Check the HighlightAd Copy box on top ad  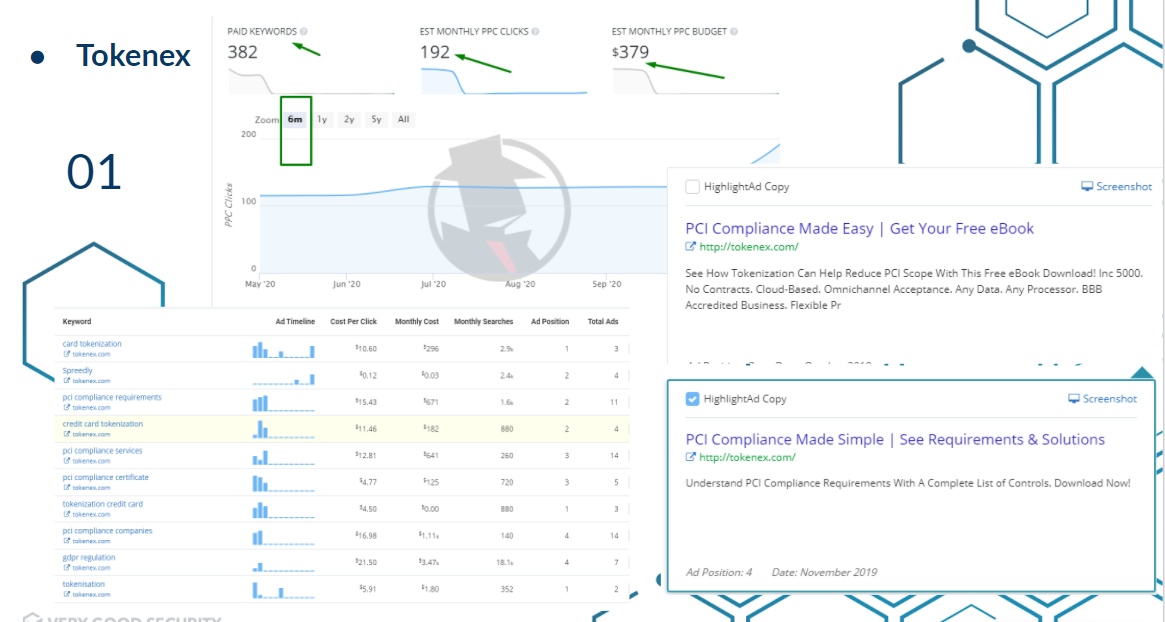(692, 187)
